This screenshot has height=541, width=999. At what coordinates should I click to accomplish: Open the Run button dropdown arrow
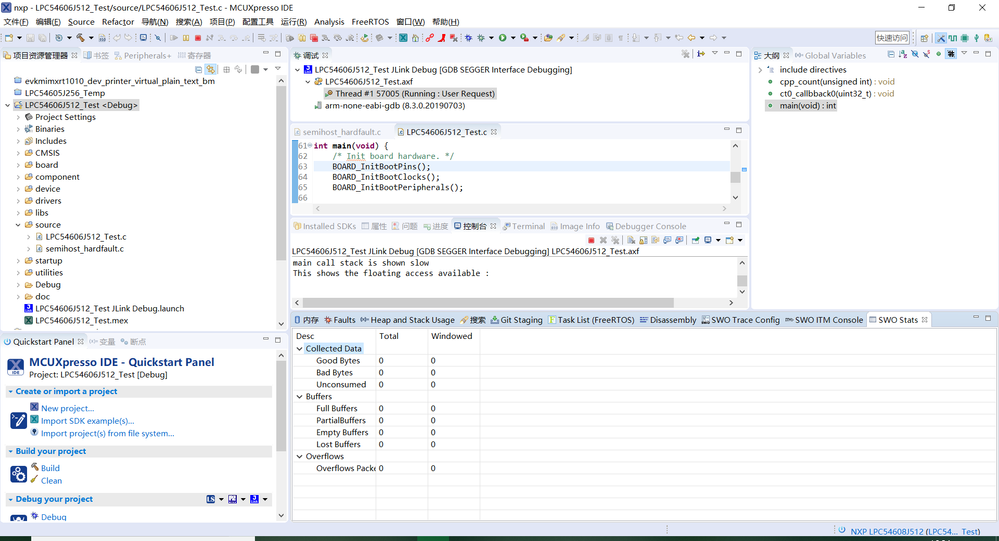click(513, 38)
